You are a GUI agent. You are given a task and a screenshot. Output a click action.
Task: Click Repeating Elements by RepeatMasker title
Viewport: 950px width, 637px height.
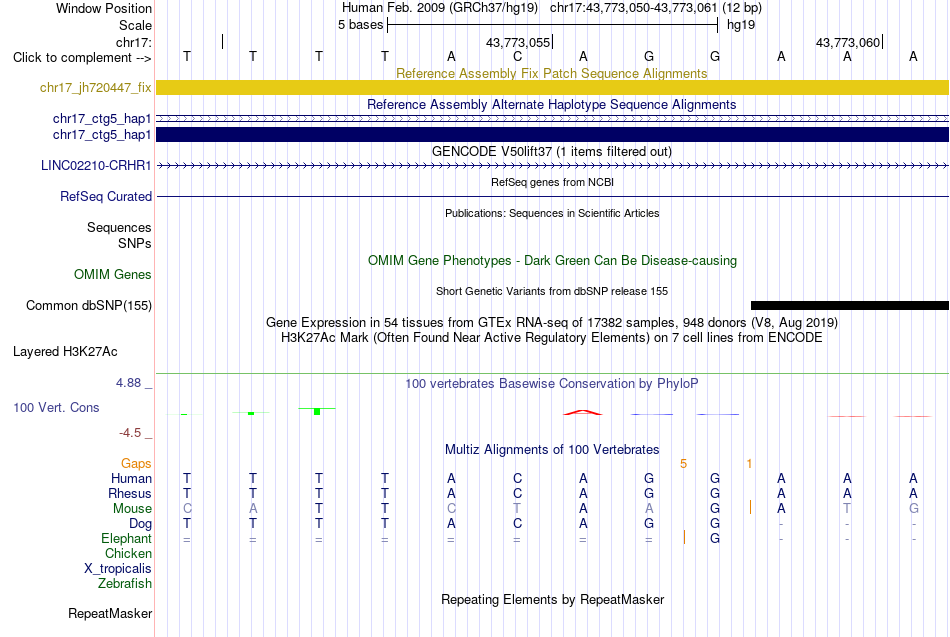click(x=552, y=599)
